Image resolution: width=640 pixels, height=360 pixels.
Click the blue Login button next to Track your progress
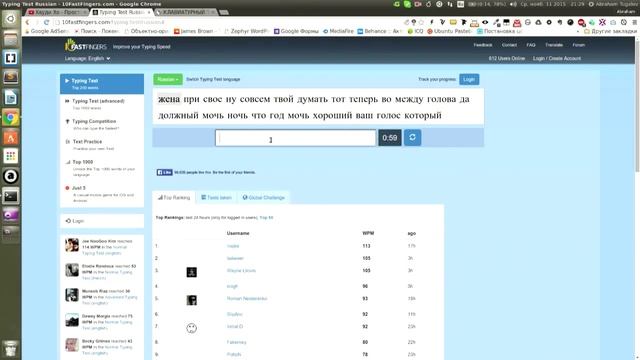click(469, 79)
